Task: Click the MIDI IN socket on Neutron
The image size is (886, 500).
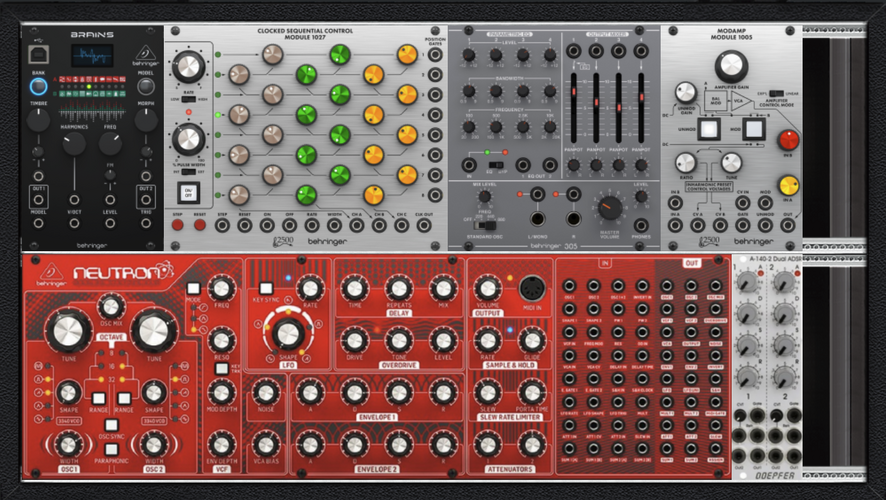Action: click(532, 288)
